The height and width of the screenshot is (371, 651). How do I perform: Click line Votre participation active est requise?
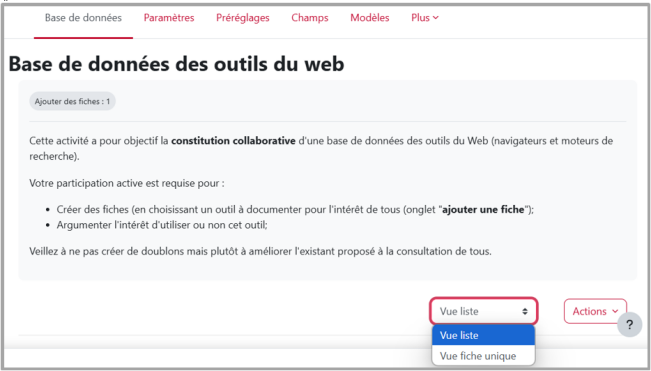(x=127, y=183)
